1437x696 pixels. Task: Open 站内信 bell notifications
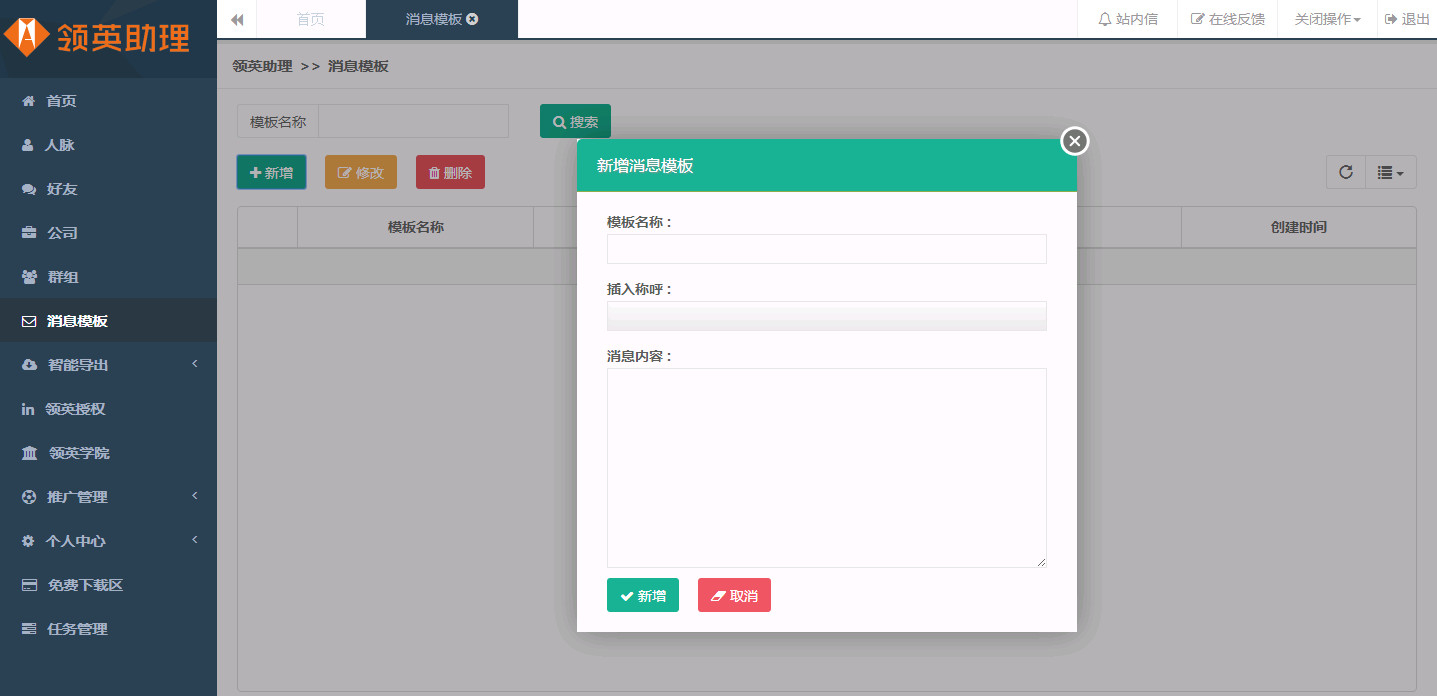(1127, 19)
